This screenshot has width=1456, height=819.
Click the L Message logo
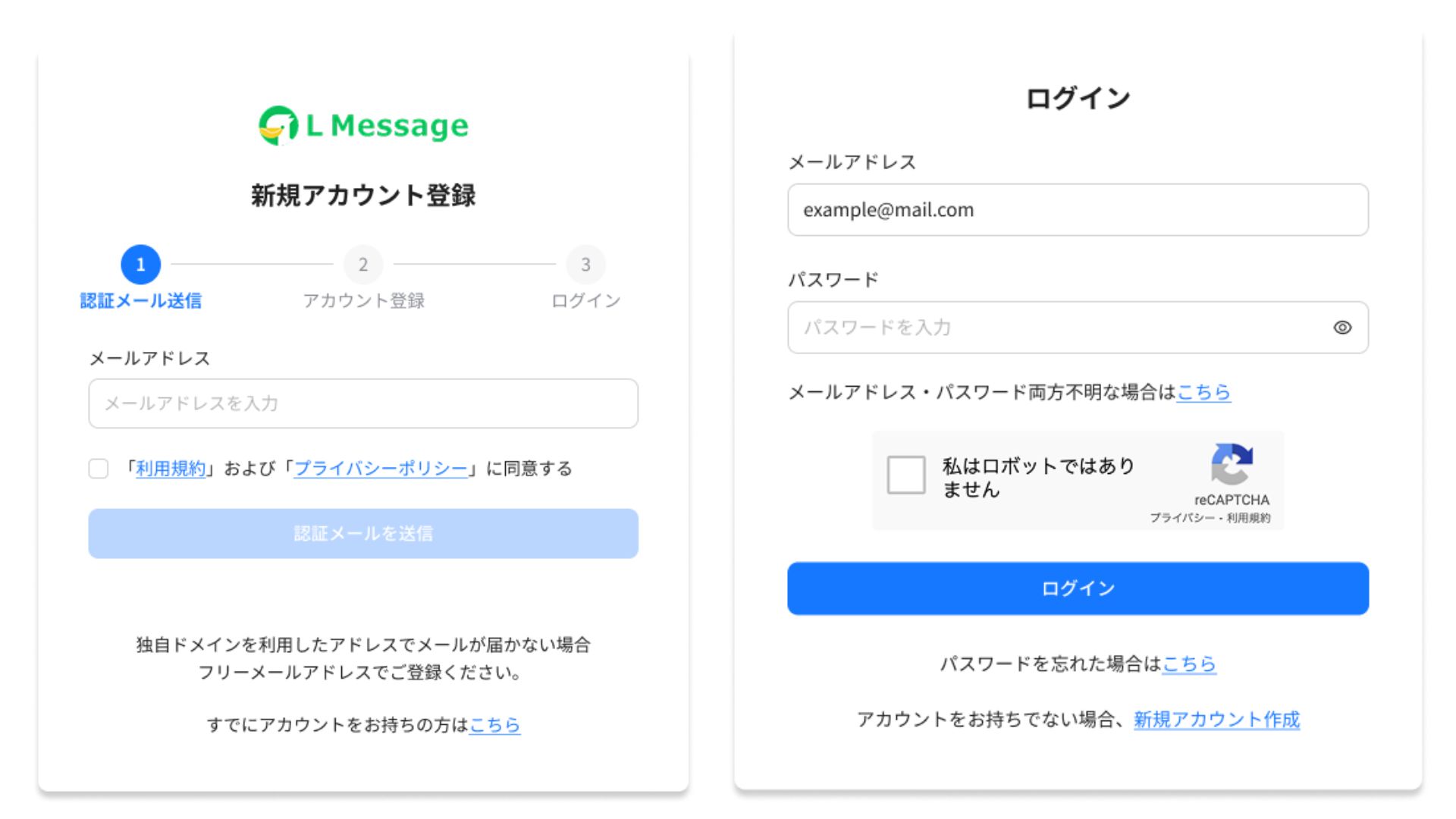tap(363, 125)
